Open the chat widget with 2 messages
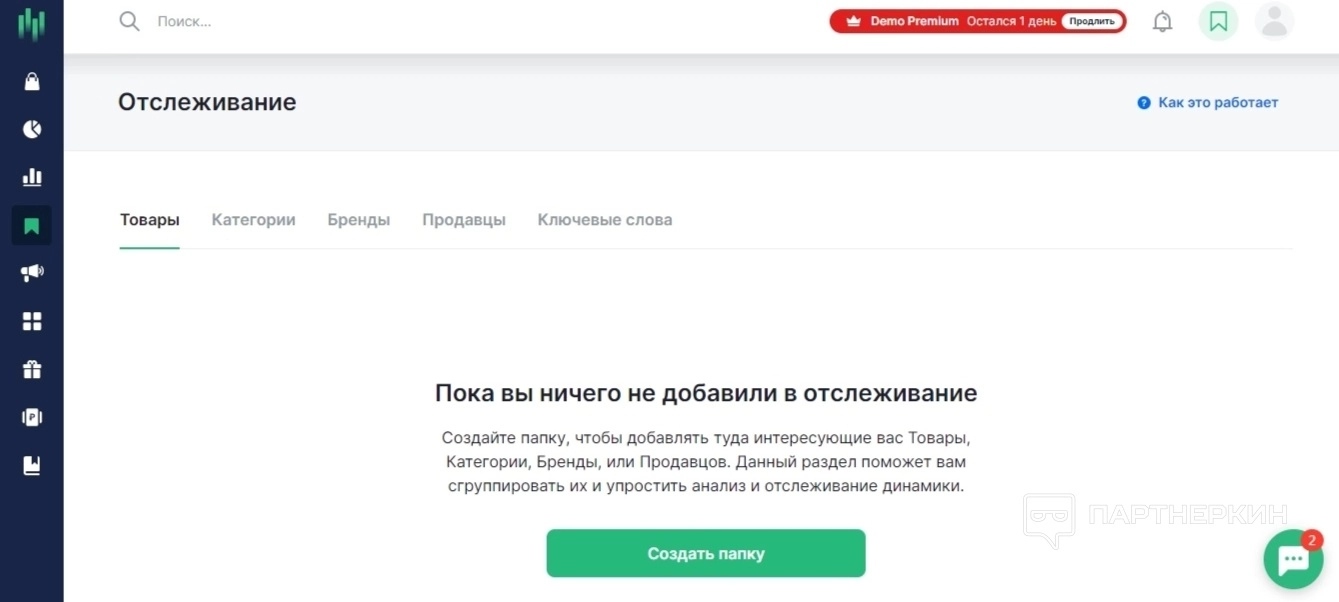The image size is (1339, 602). [1293, 559]
